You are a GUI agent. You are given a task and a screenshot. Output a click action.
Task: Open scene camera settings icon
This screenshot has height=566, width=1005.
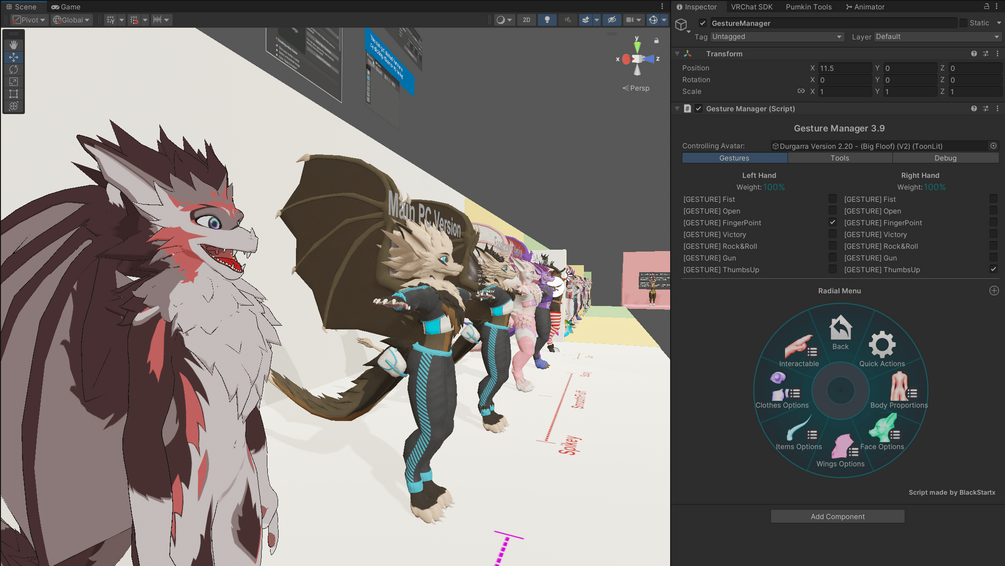click(x=632, y=20)
